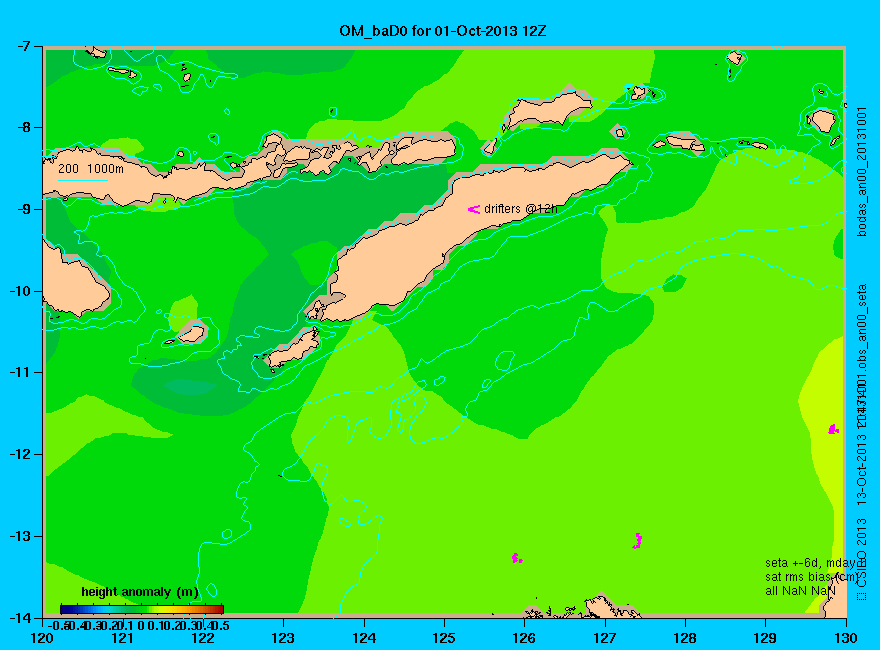This screenshot has width=880, height=650.
Task: Click the y-axis tick label "-8"
Action: [22, 127]
